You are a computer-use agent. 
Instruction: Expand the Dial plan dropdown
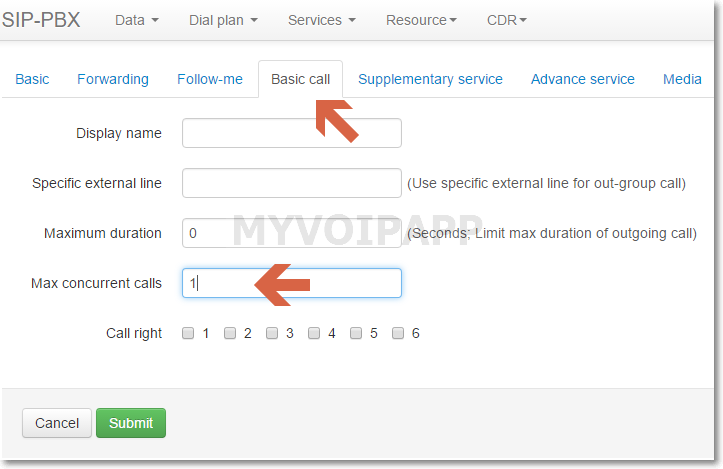[x=224, y=20]
